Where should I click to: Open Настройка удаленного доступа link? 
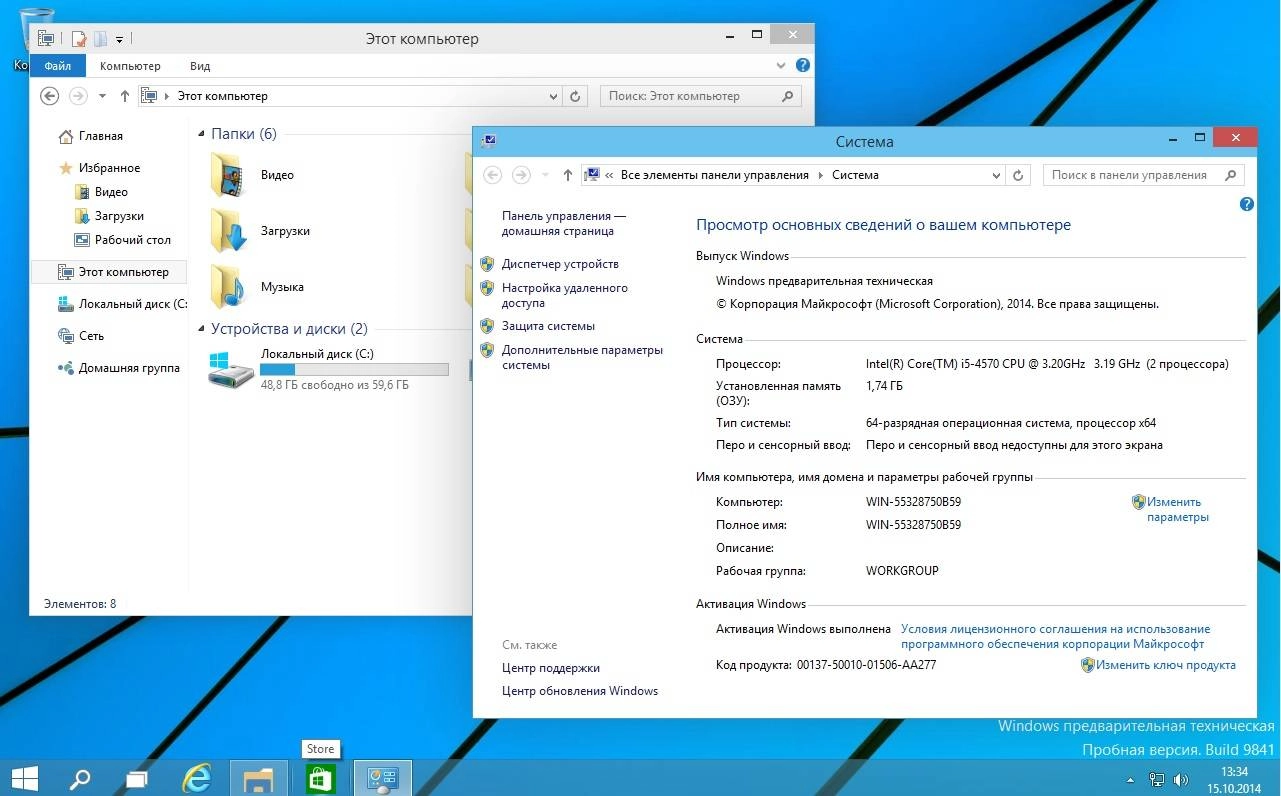(565, 295)
